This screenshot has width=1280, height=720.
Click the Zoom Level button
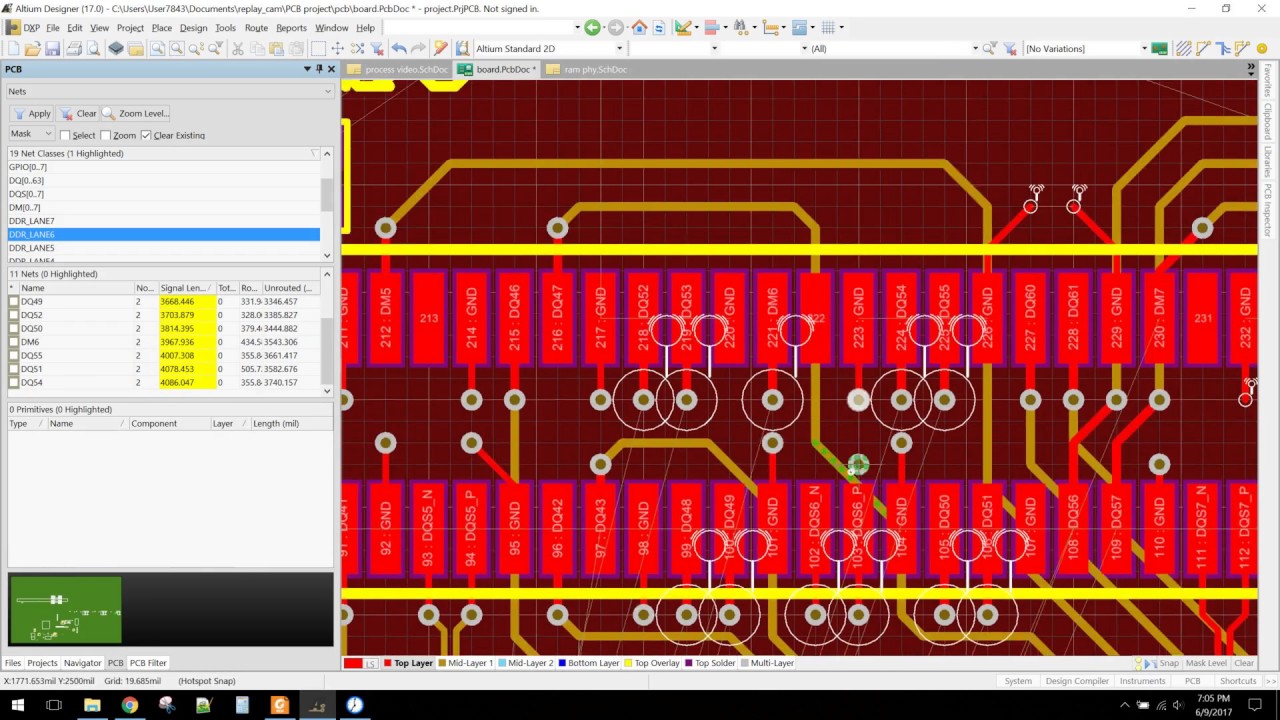tap(136, 113)
